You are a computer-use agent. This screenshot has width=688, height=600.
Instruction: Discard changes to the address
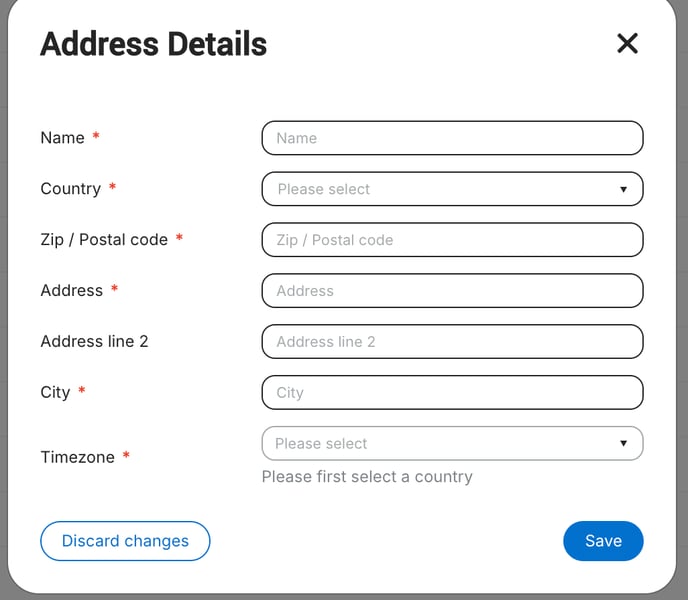tap(125, 541)
